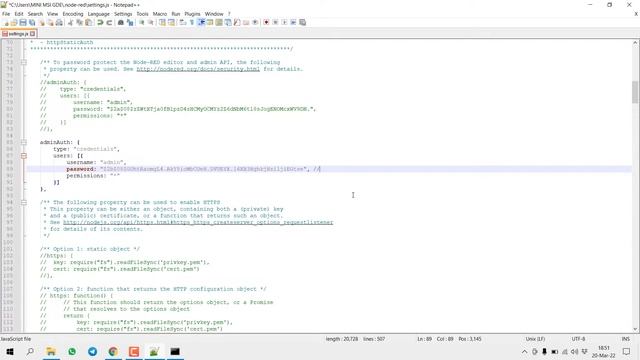This screenshot has width=640, height=360.
Task: Click the Ln : 89 status bar entry
Action: 424,339
